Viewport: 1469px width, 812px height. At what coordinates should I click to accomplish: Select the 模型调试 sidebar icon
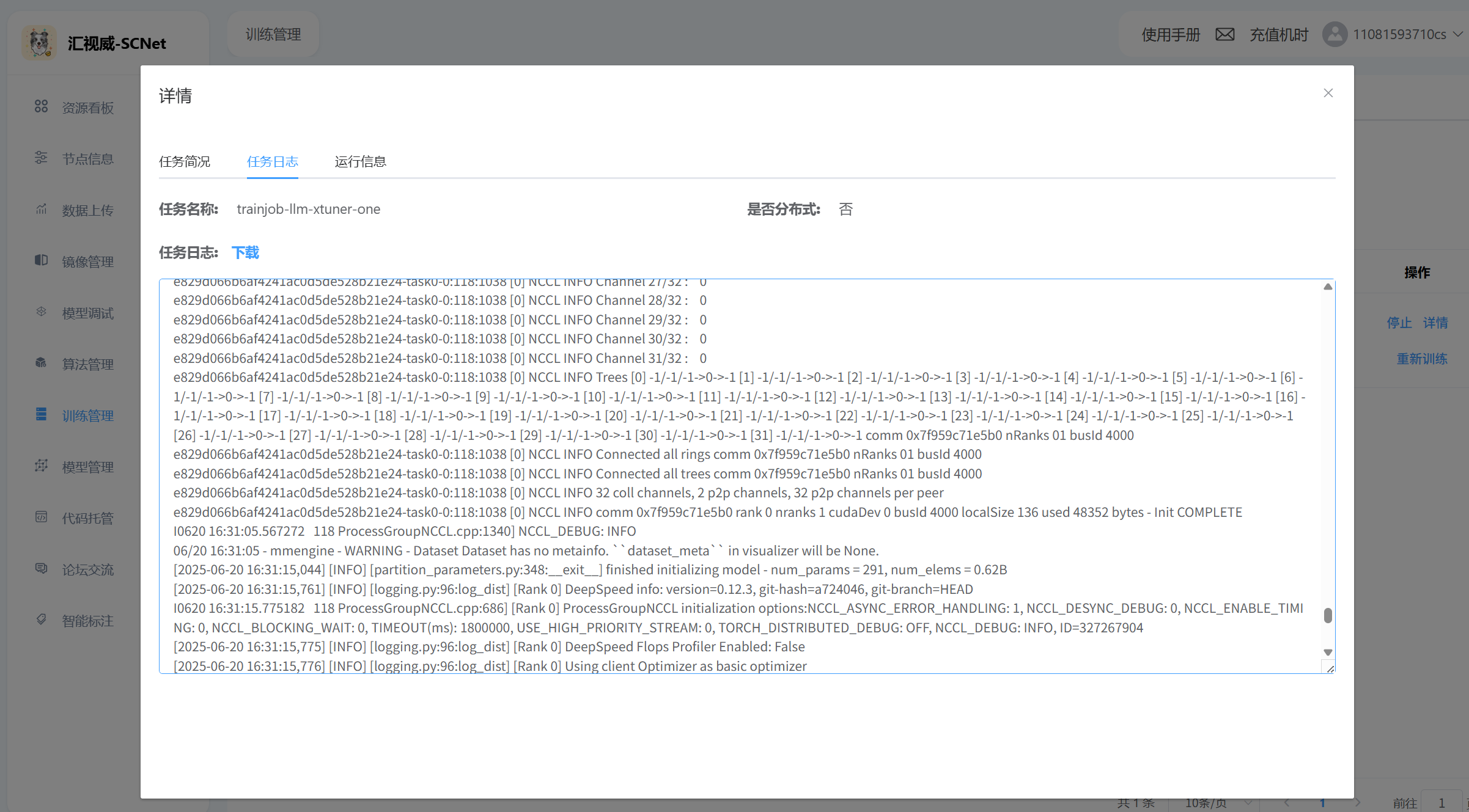point(41,312)
